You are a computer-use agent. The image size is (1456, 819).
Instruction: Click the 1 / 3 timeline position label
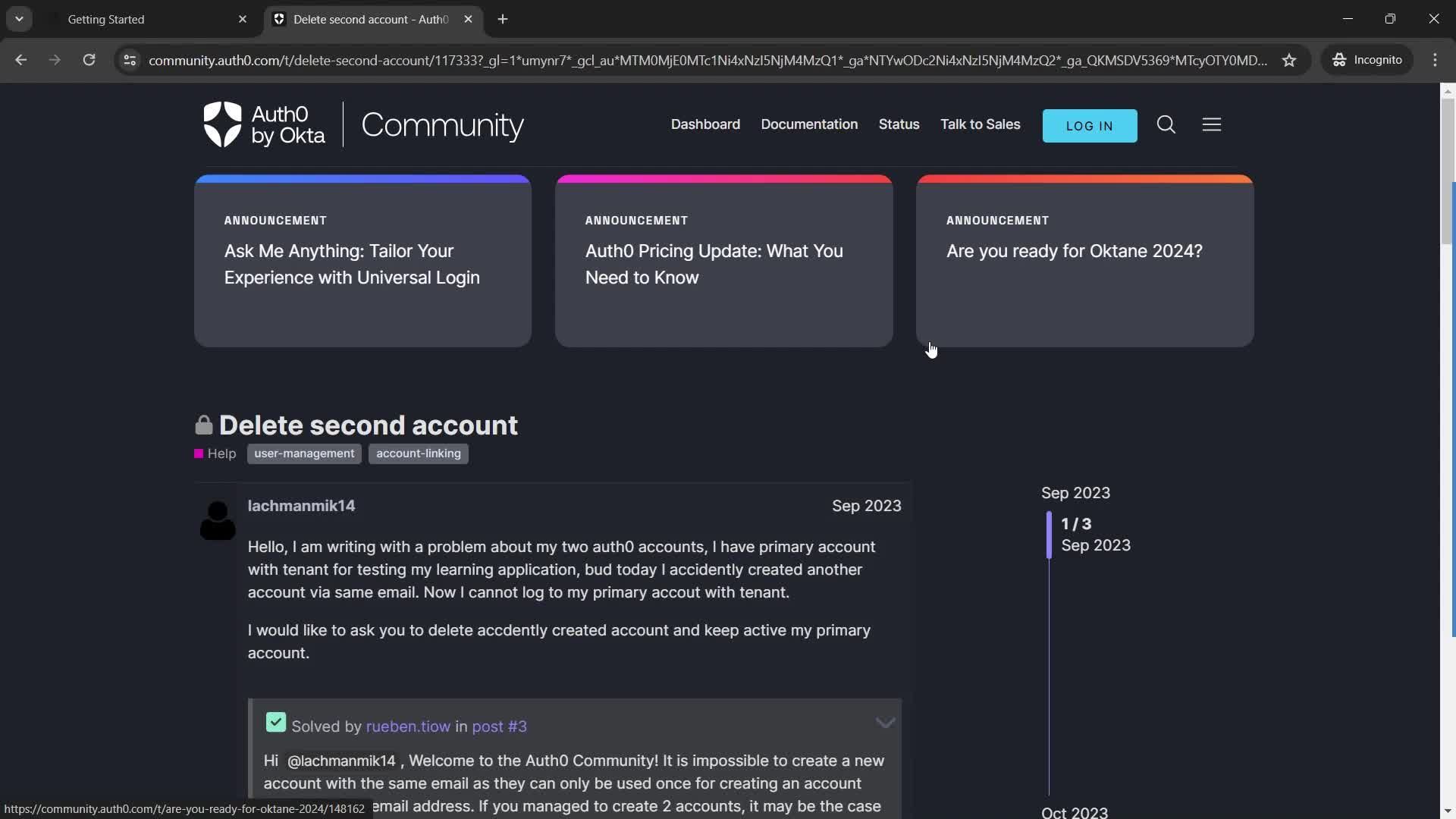coord(1076,524)
